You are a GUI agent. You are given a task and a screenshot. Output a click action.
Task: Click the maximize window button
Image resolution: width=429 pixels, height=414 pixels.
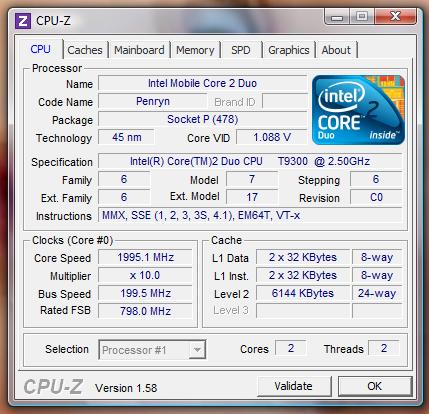pyautogui.click(x=362, y=17)
